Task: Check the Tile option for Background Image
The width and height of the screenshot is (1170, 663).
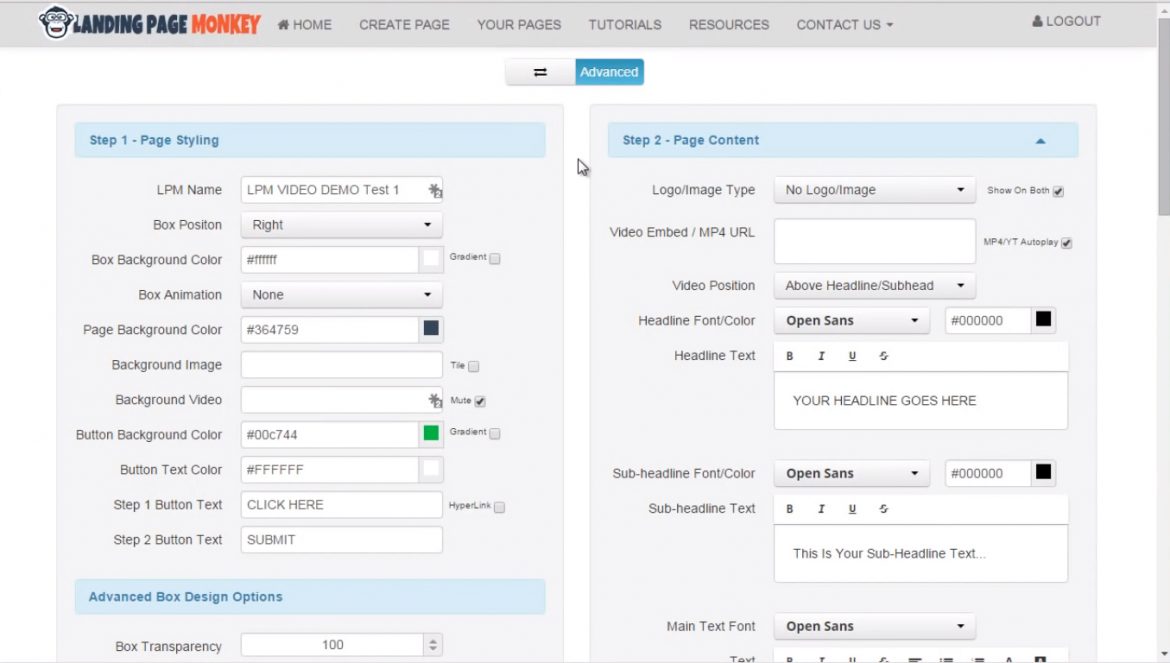Action: pyautogui.click(x=472, y=366)
